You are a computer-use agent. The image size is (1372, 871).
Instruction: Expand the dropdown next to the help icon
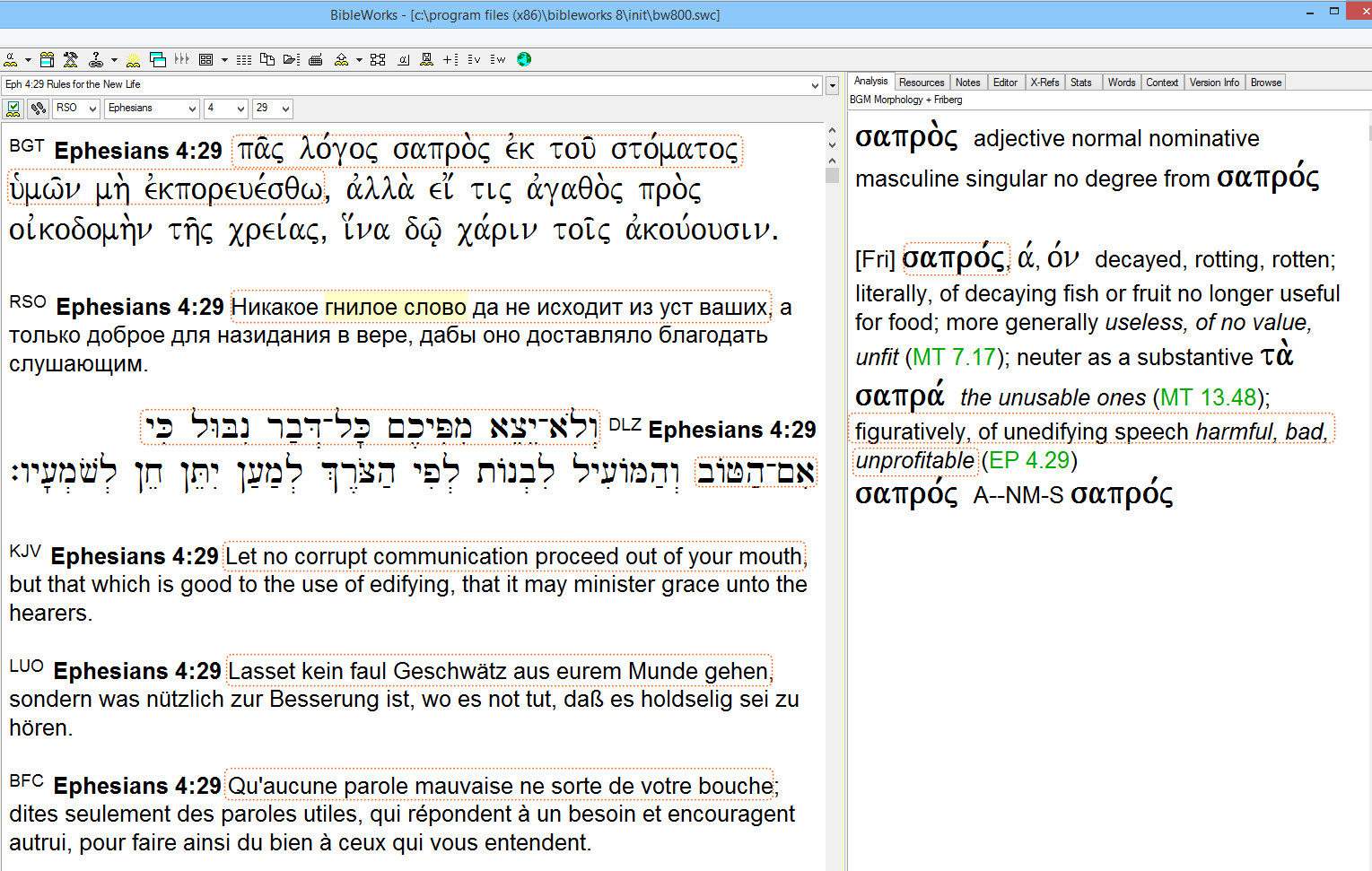(x=114, y=60)
